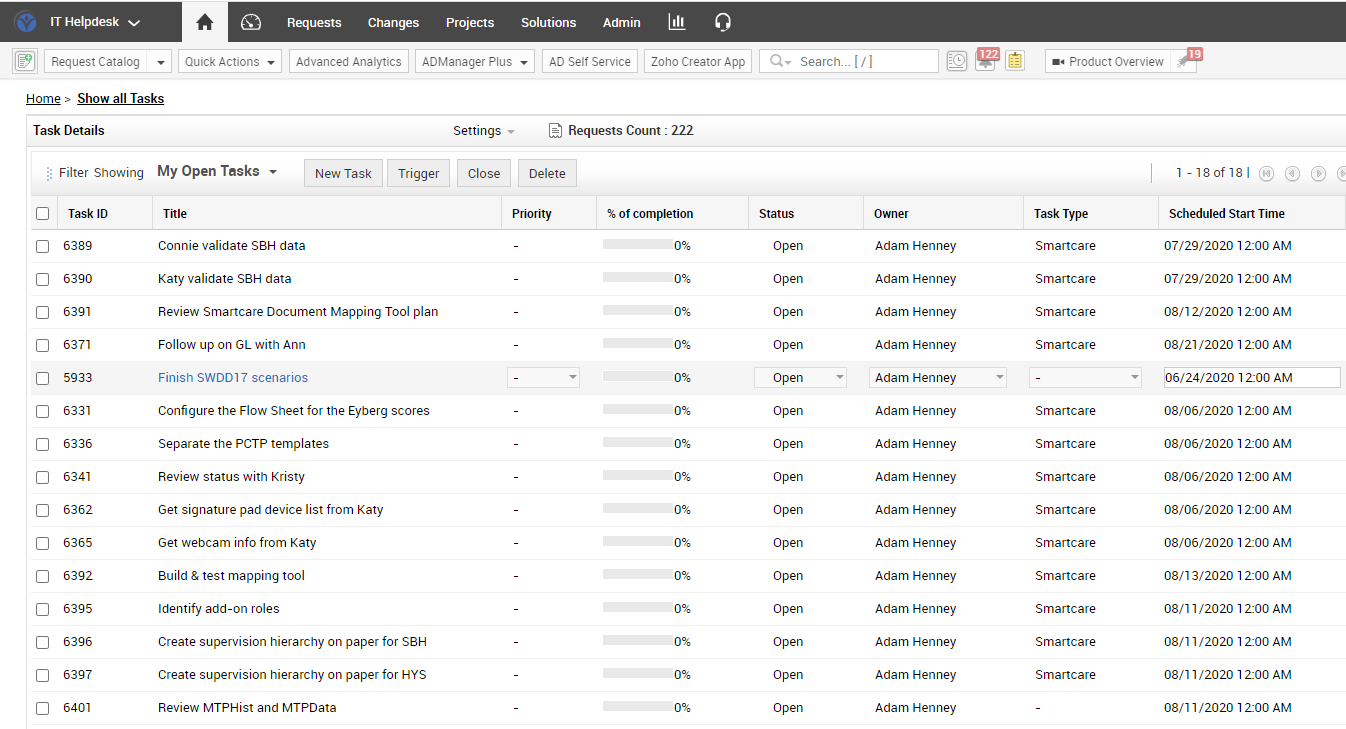Open Finish SWDD17 scenarios task link

[233, 378]
